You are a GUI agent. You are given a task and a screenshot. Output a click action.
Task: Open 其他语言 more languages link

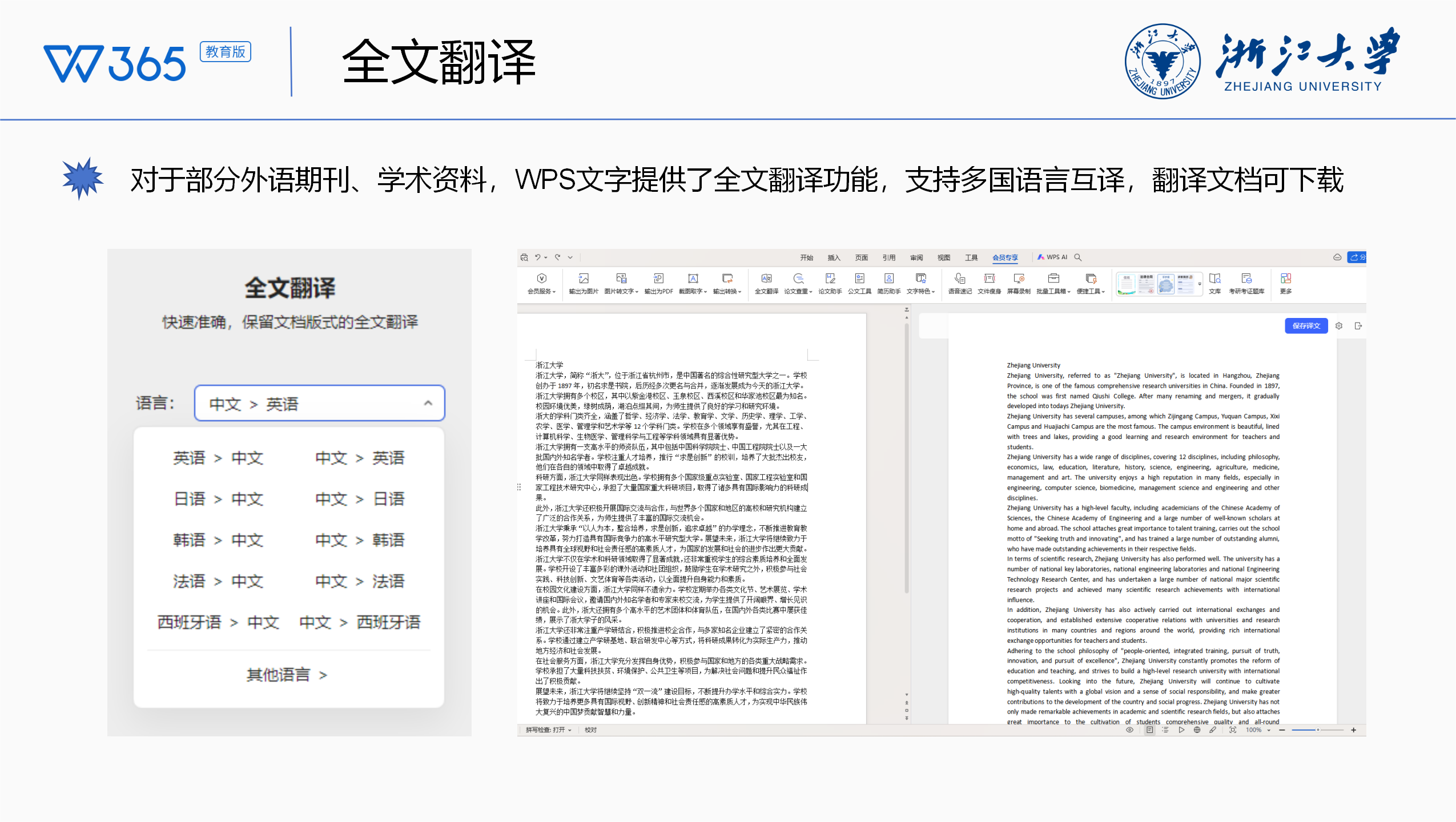pos(287,675)
